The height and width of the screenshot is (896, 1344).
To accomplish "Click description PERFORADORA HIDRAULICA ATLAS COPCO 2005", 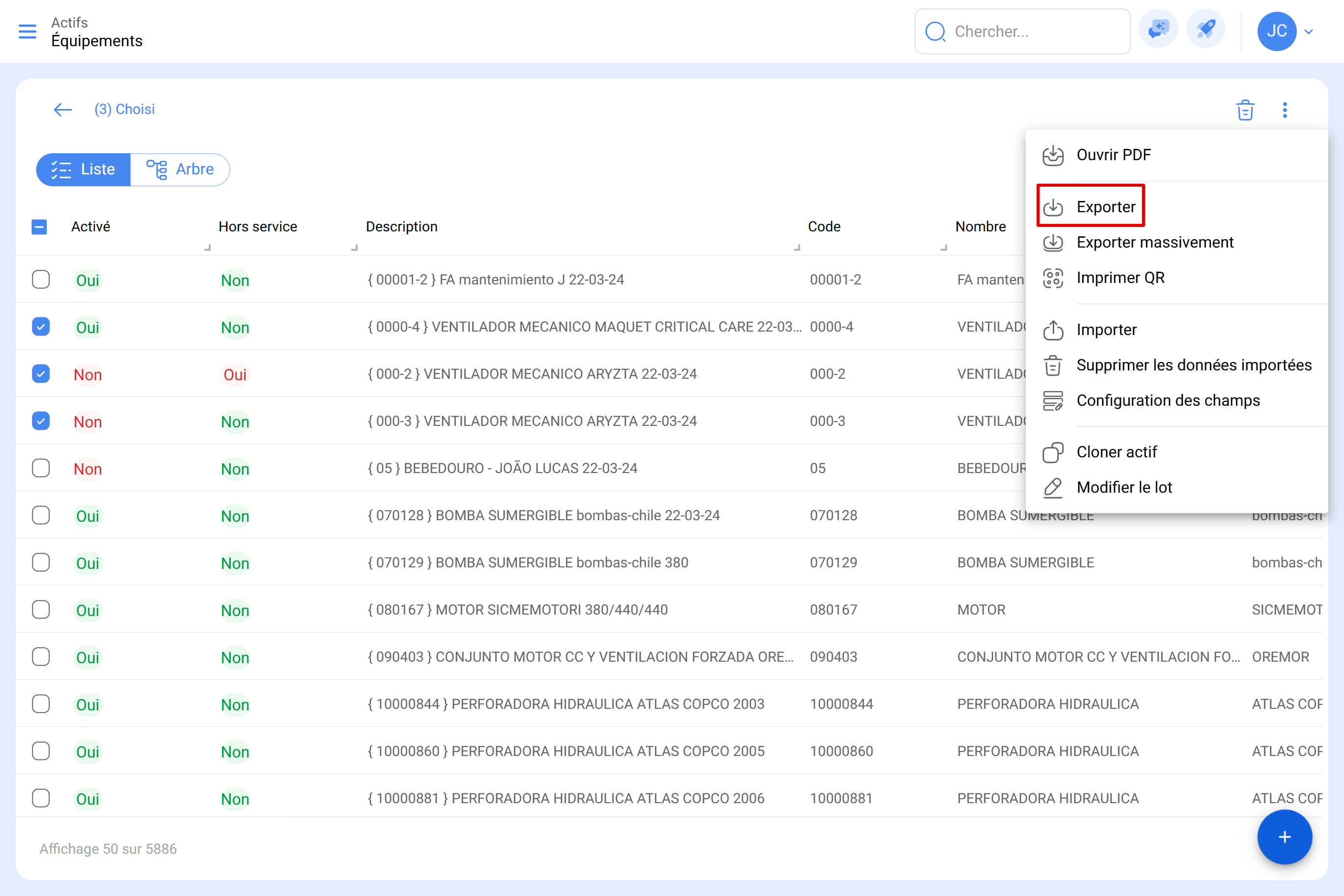I will (x=566, y=752).
